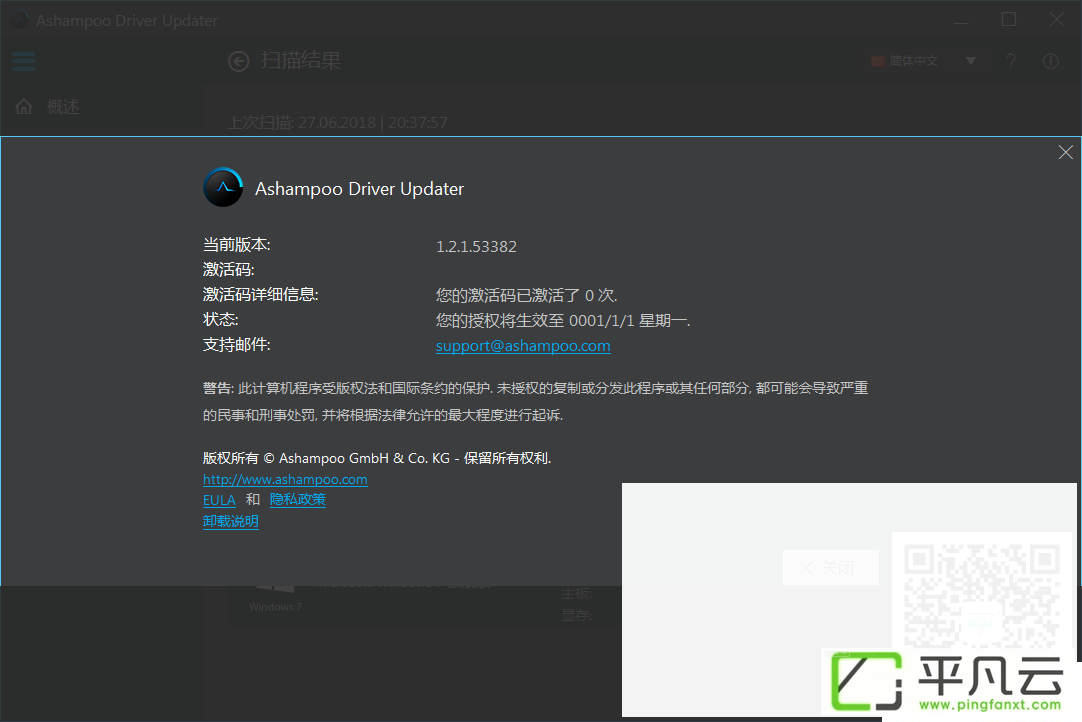Click the 警告 warning paragraph
The height and width of the screenshot is (722, 1082).
pos(535,402)
